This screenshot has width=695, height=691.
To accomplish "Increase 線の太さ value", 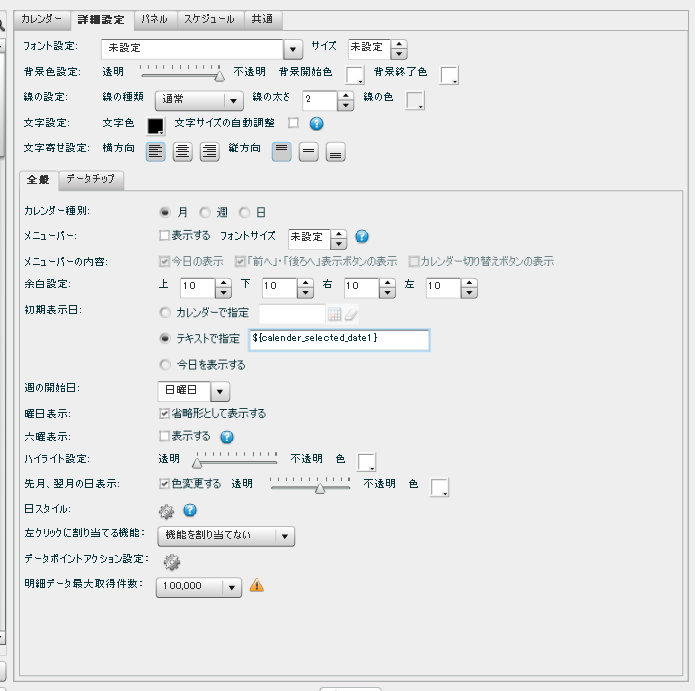I will (345, 96).
